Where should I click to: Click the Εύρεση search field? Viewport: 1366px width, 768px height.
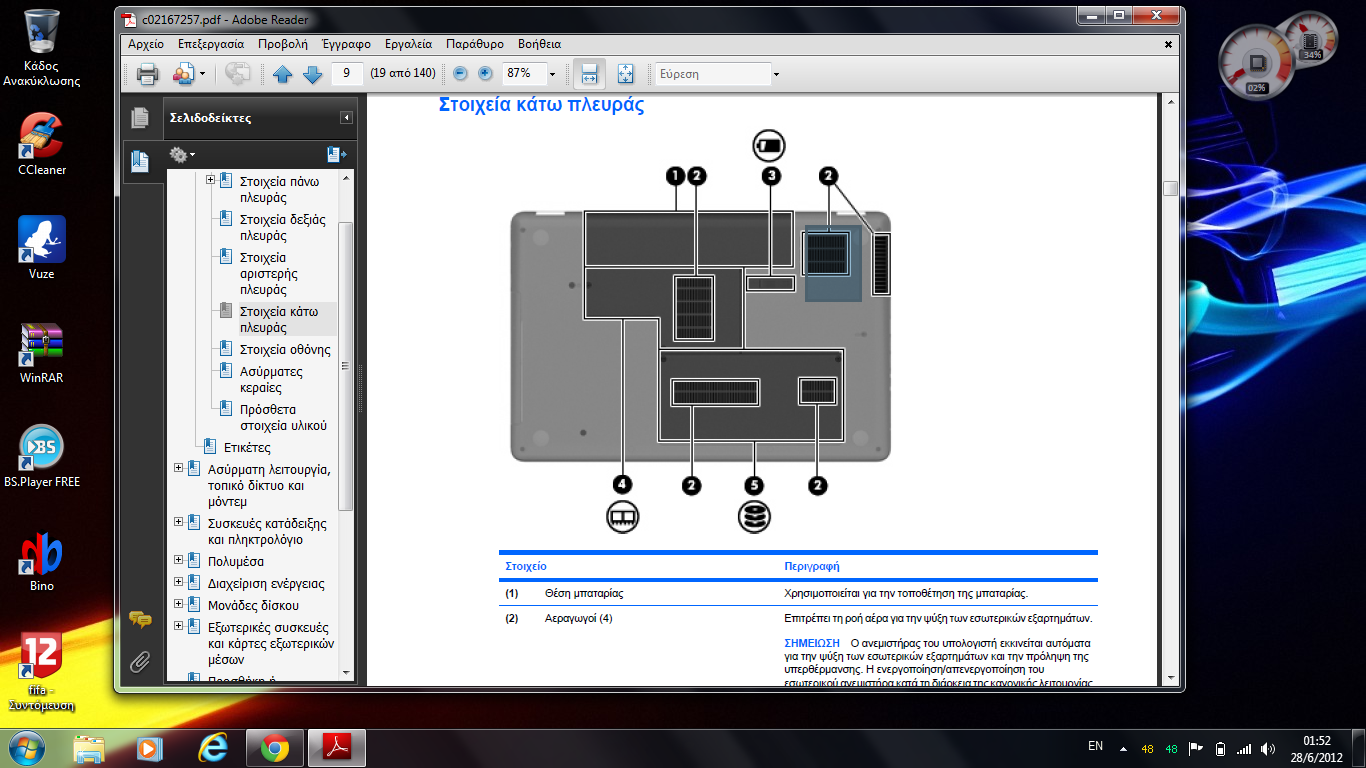click(x=711, y=74)
